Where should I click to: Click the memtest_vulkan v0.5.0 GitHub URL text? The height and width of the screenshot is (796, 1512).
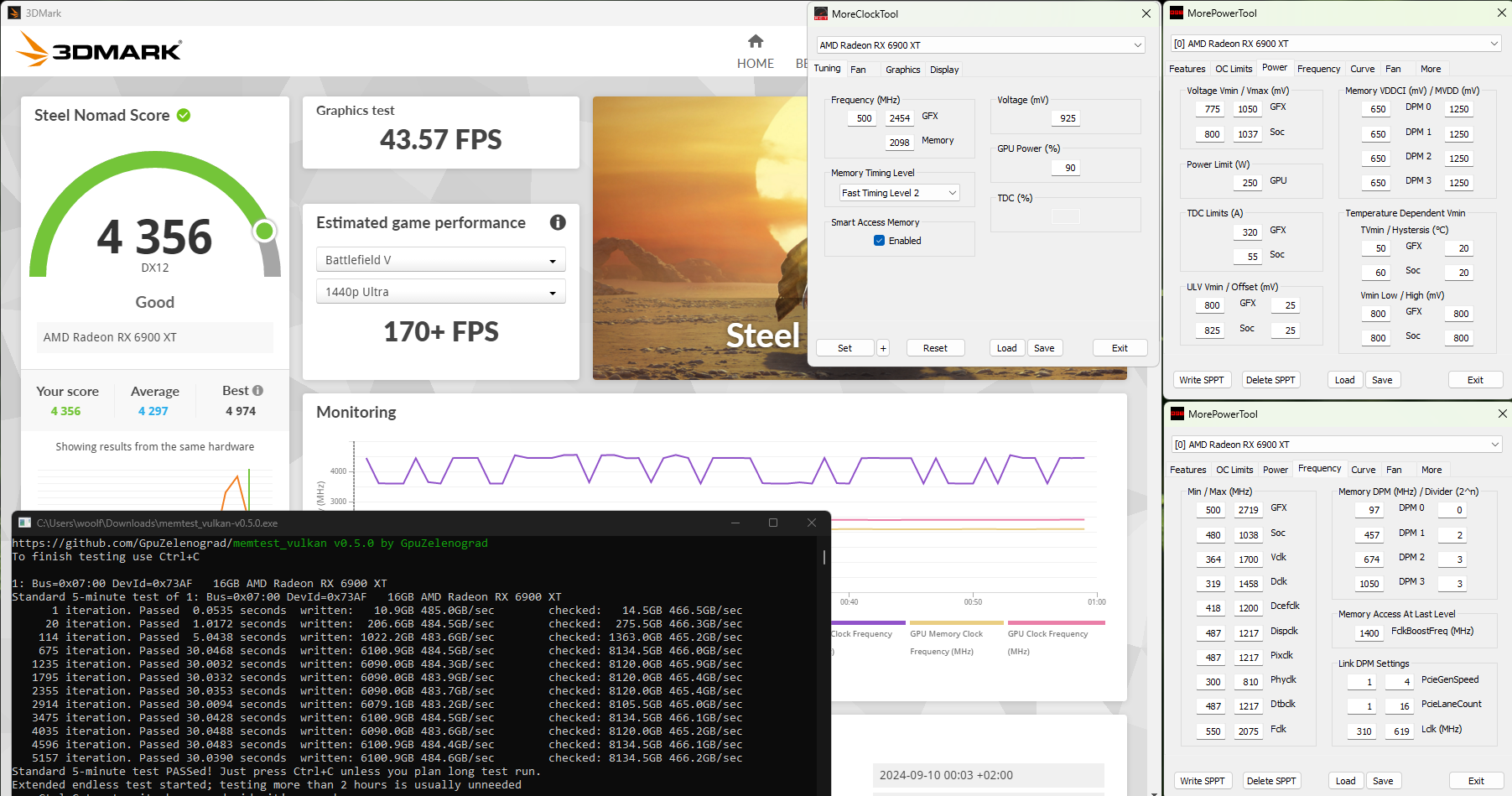tap(250, 543)
